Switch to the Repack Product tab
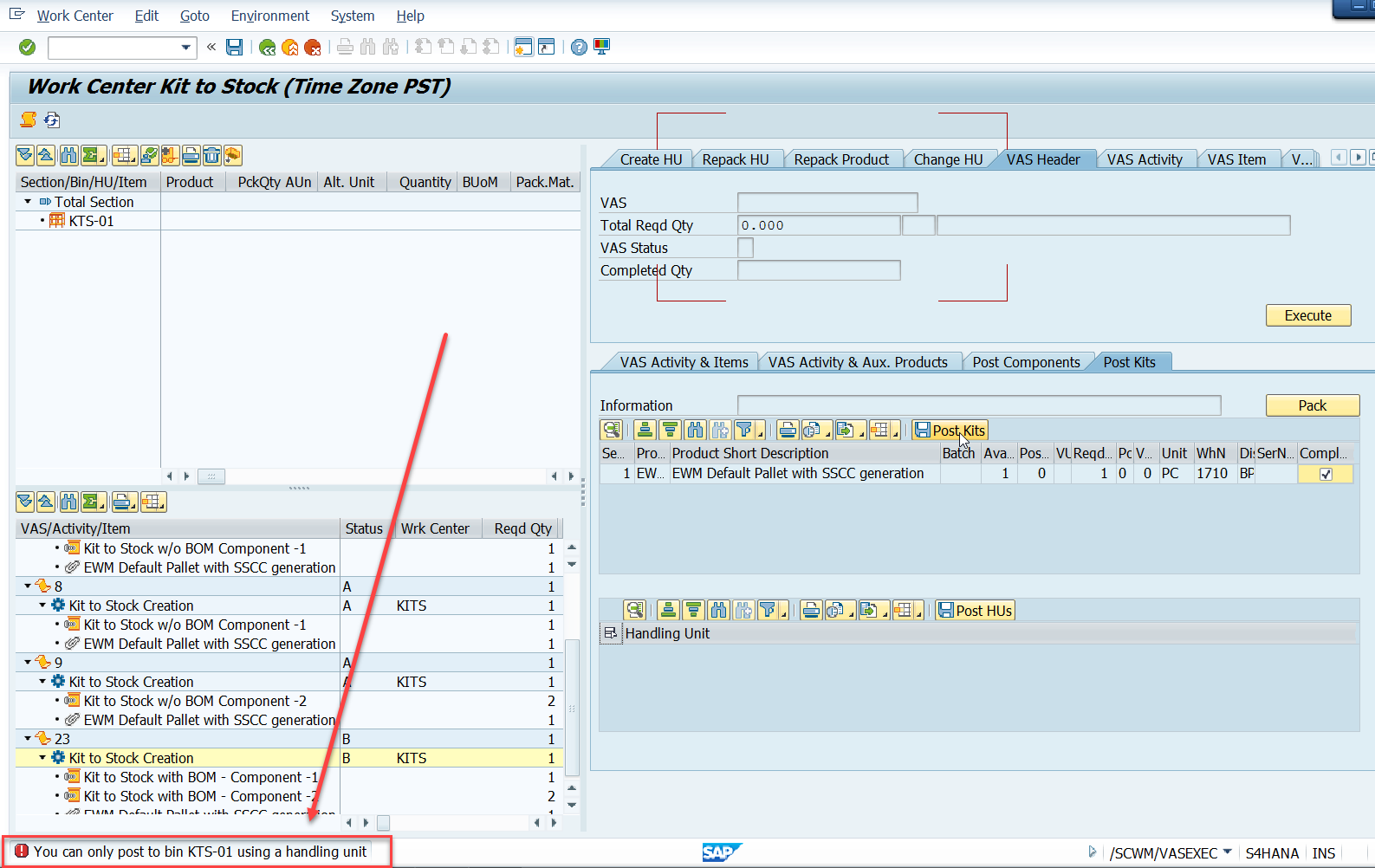This screenshot has width=1375, height=868. point(841,159)
